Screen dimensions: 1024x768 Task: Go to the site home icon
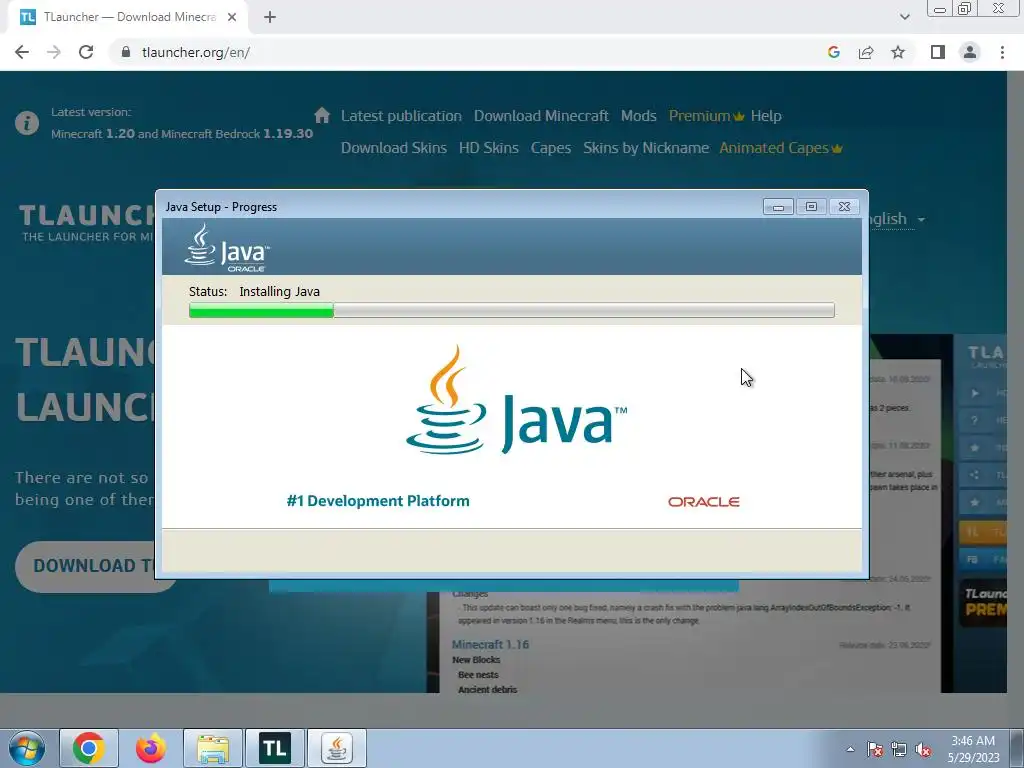click(x=322, y=116)
